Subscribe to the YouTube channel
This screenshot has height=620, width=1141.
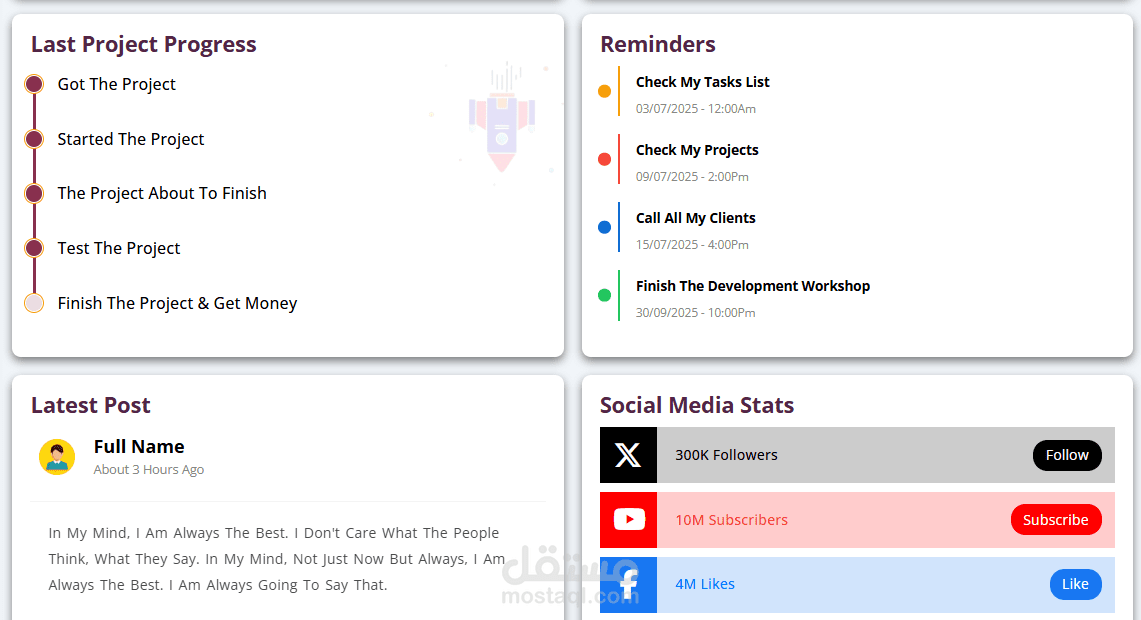(1056, 520)
